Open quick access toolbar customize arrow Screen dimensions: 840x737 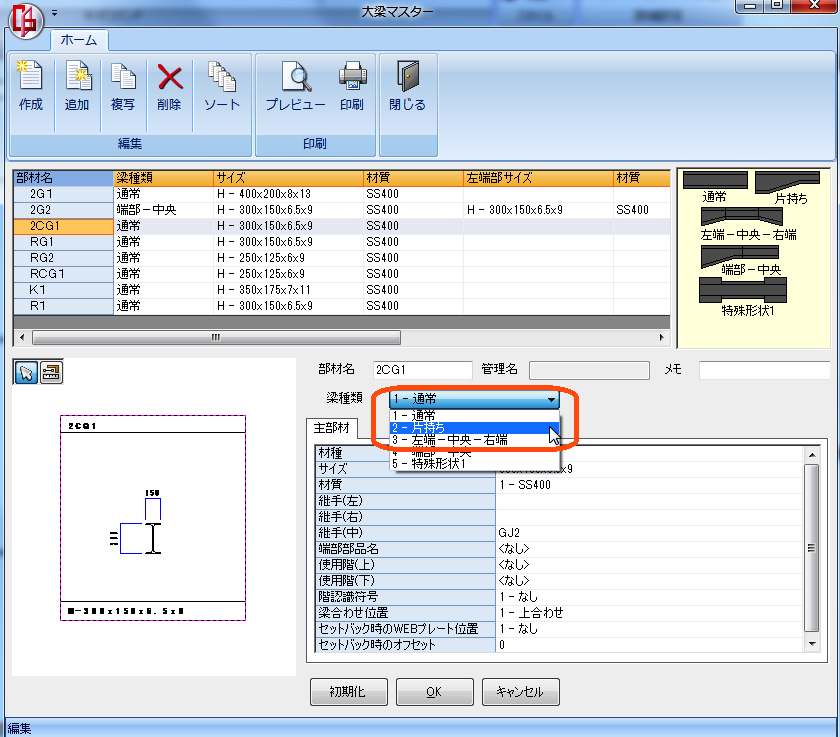[54, 12]
